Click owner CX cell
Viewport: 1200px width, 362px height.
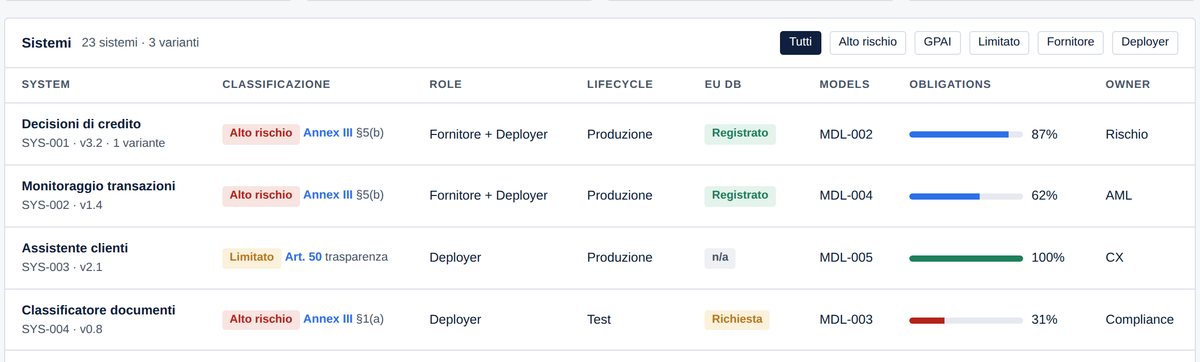[x=1114, y=258]
